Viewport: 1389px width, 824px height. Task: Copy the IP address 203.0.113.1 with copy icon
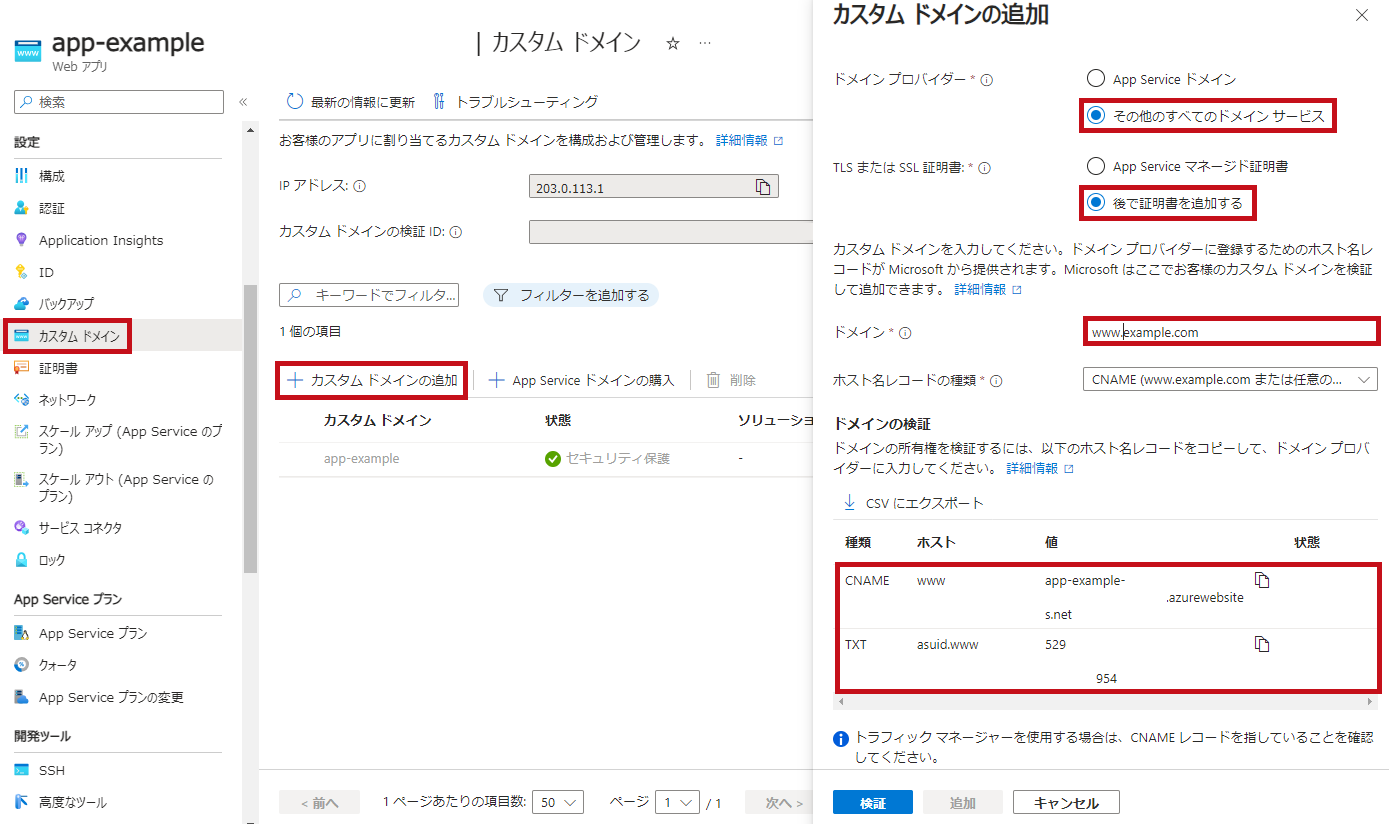coord(763,186)
